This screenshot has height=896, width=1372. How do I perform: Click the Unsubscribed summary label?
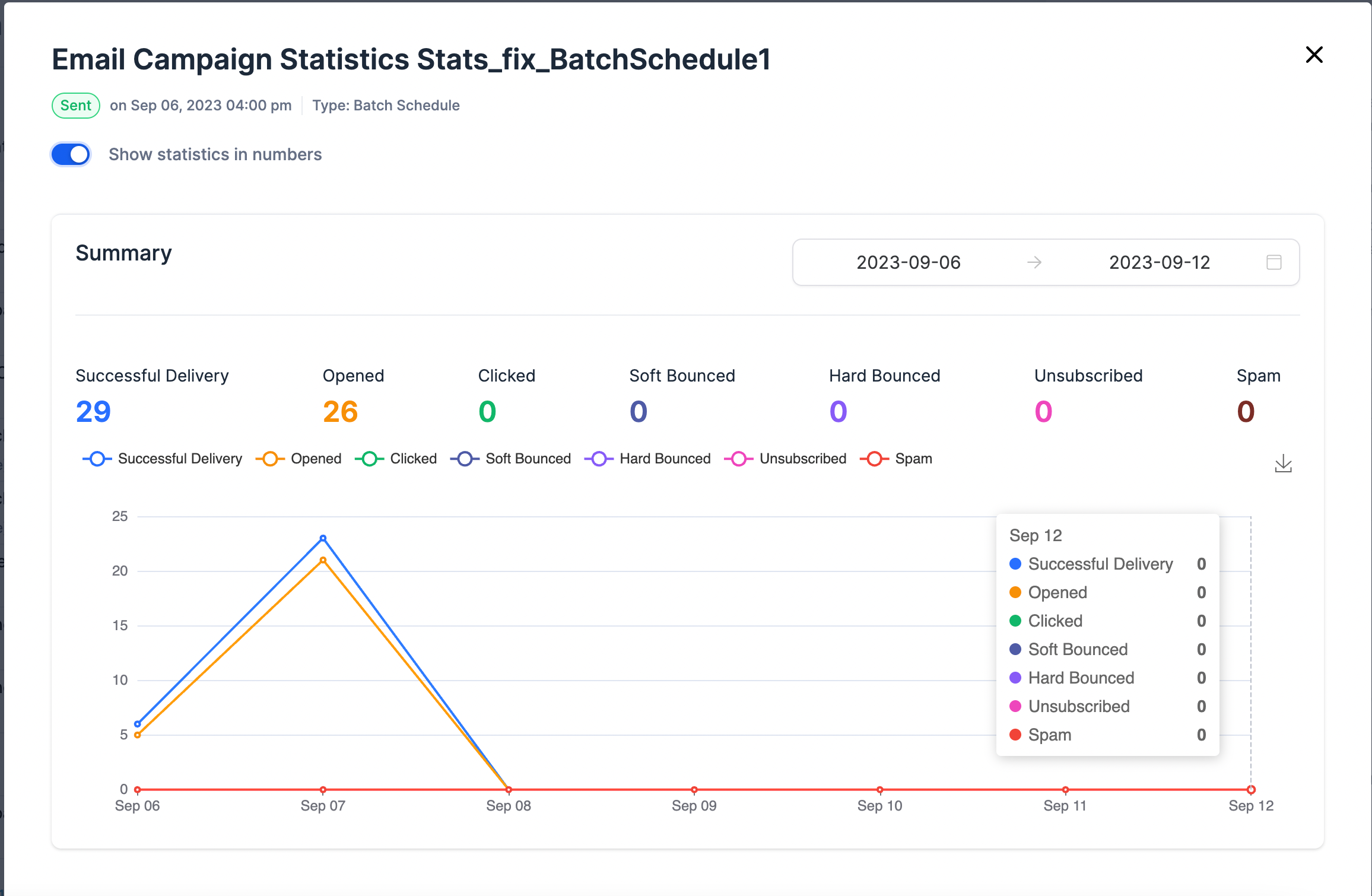tap(1088, 376)
